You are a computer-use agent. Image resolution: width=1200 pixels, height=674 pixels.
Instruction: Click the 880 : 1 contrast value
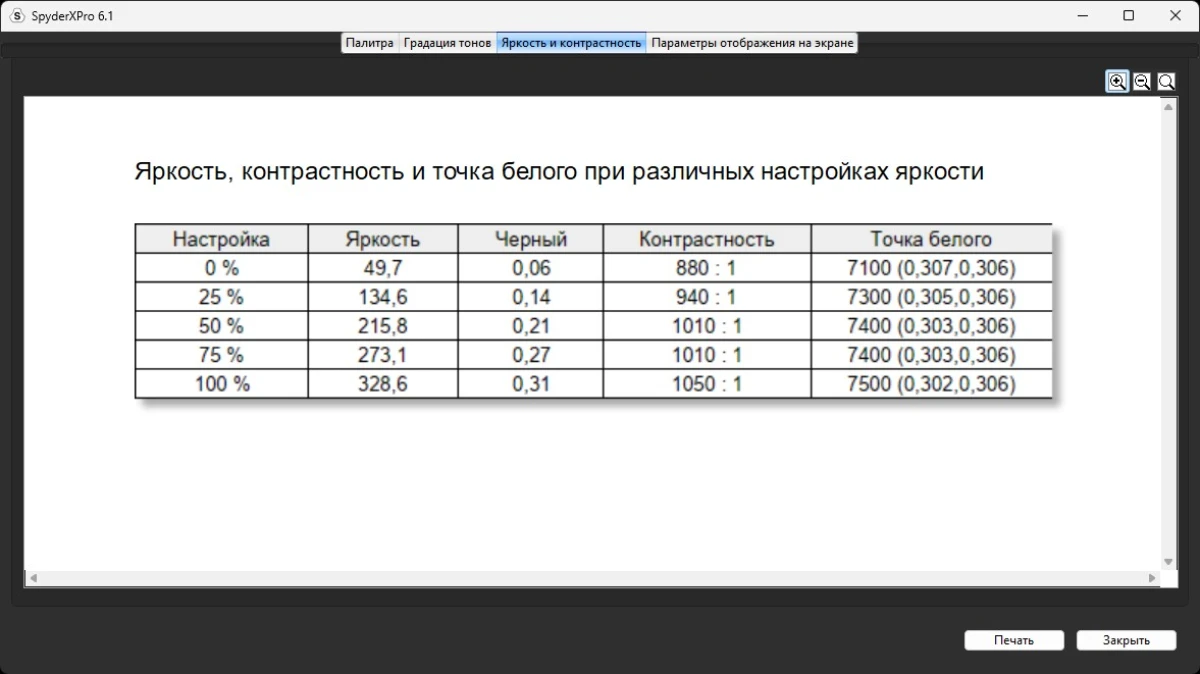coord(705,267)
